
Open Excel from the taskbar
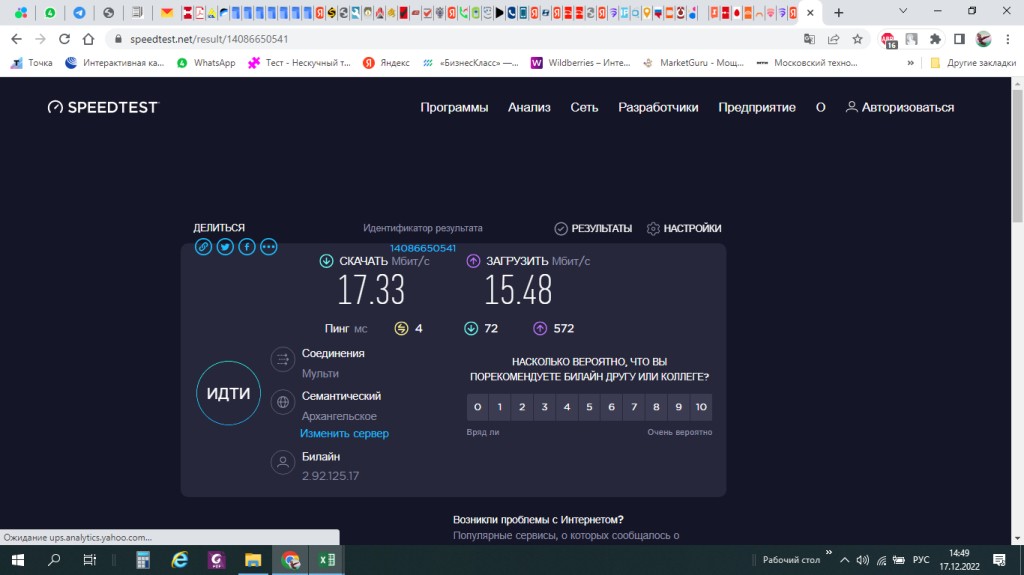pyautogui.click(x=327, y=560)
